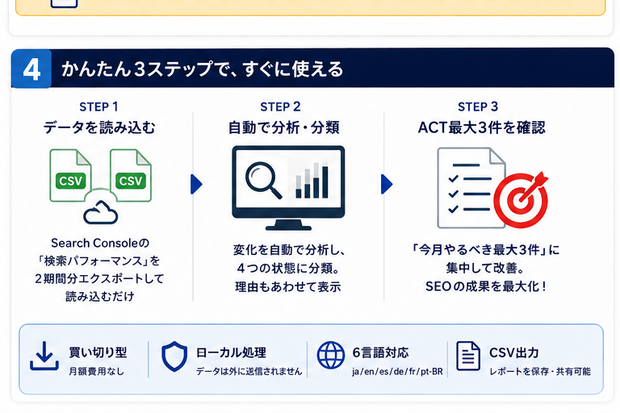Viewport: 620px width, 413px height.
Task: Click the STEP 1 label
Action: pyautogui.click(x=99, y=107)
